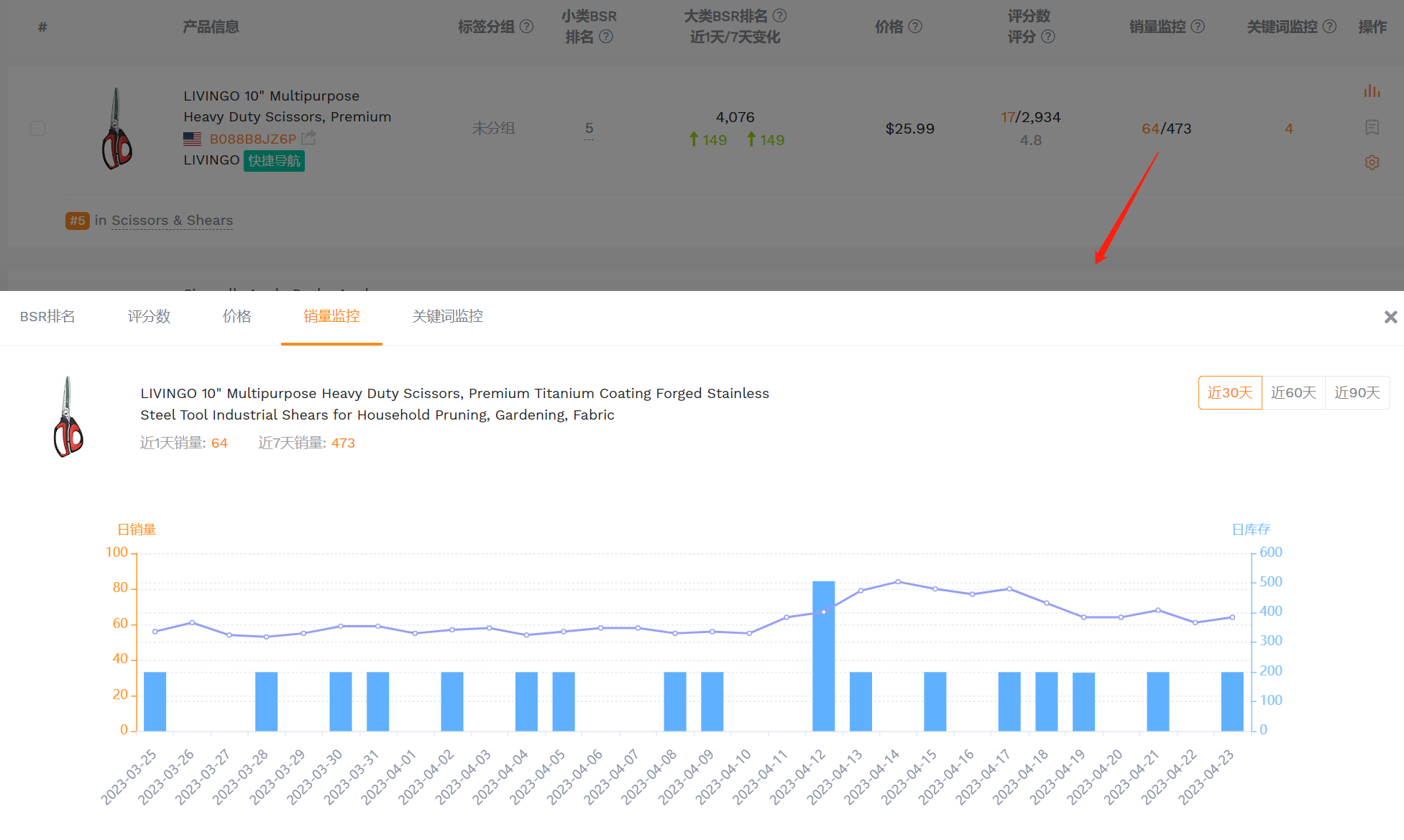Click help icon beside 关键词监控 column header
1404x840 pixels.
tap(1330, 27)
